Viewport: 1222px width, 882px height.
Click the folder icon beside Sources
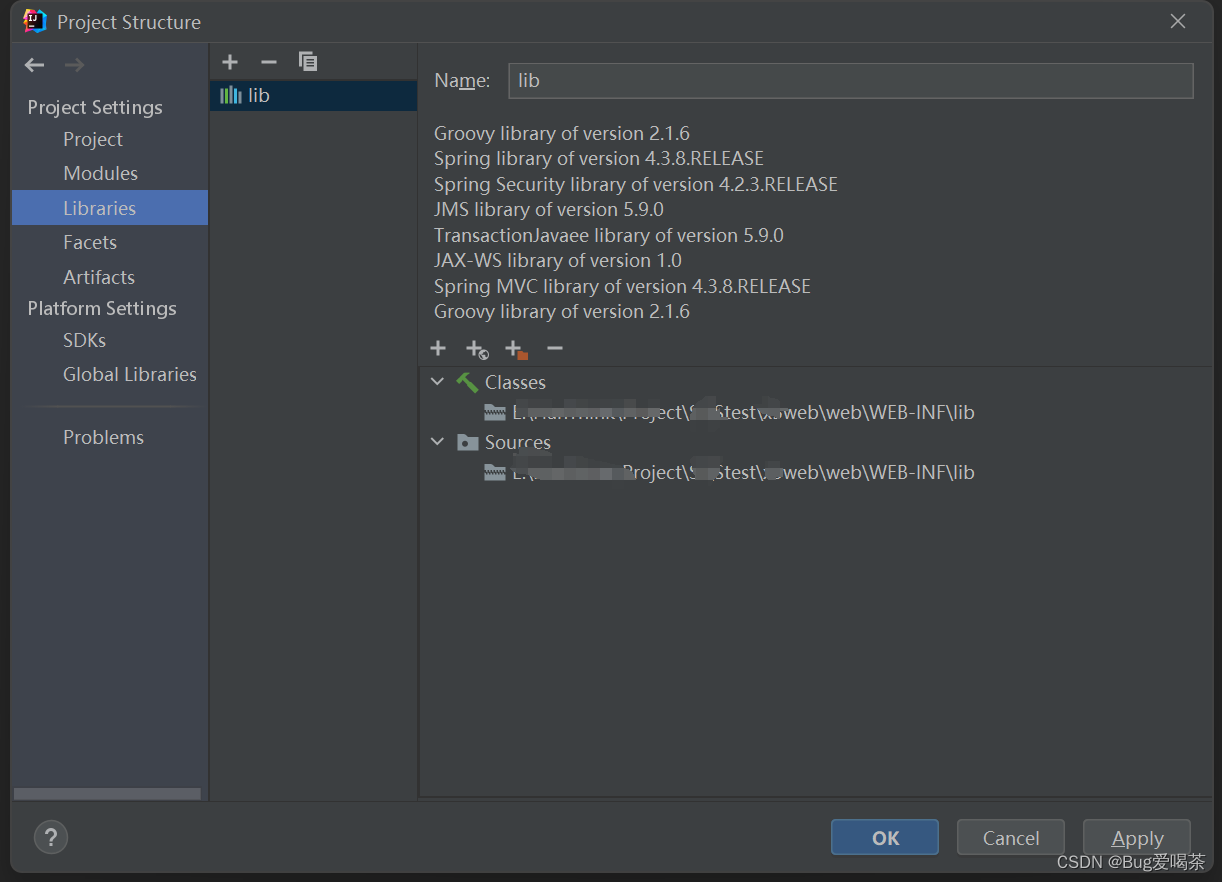(x=467, y=442)
